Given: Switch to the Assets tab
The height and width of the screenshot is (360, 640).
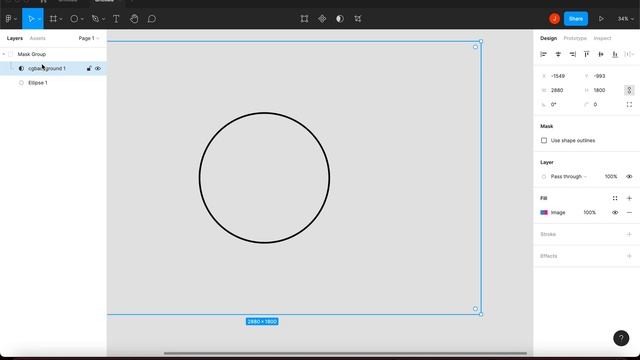Looking at the screenshot, I should pos(38,38).
